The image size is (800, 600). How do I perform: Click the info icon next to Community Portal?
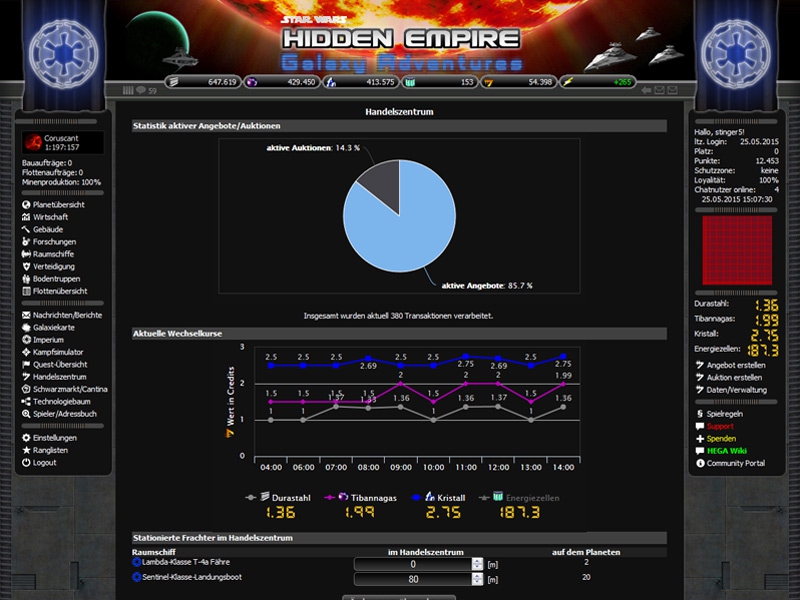700,463
